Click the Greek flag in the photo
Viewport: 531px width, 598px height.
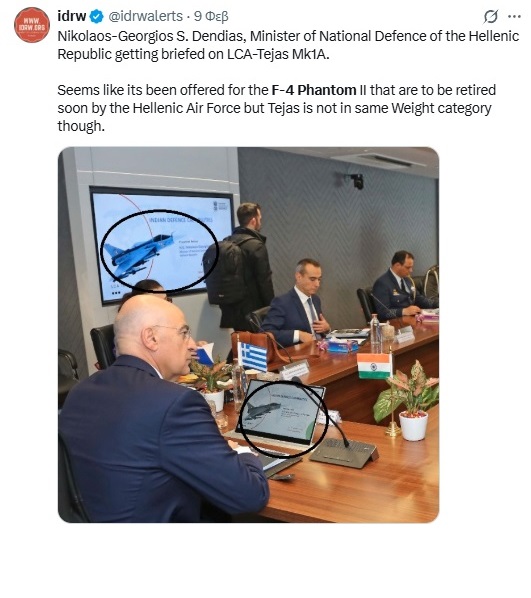[253, 357]
